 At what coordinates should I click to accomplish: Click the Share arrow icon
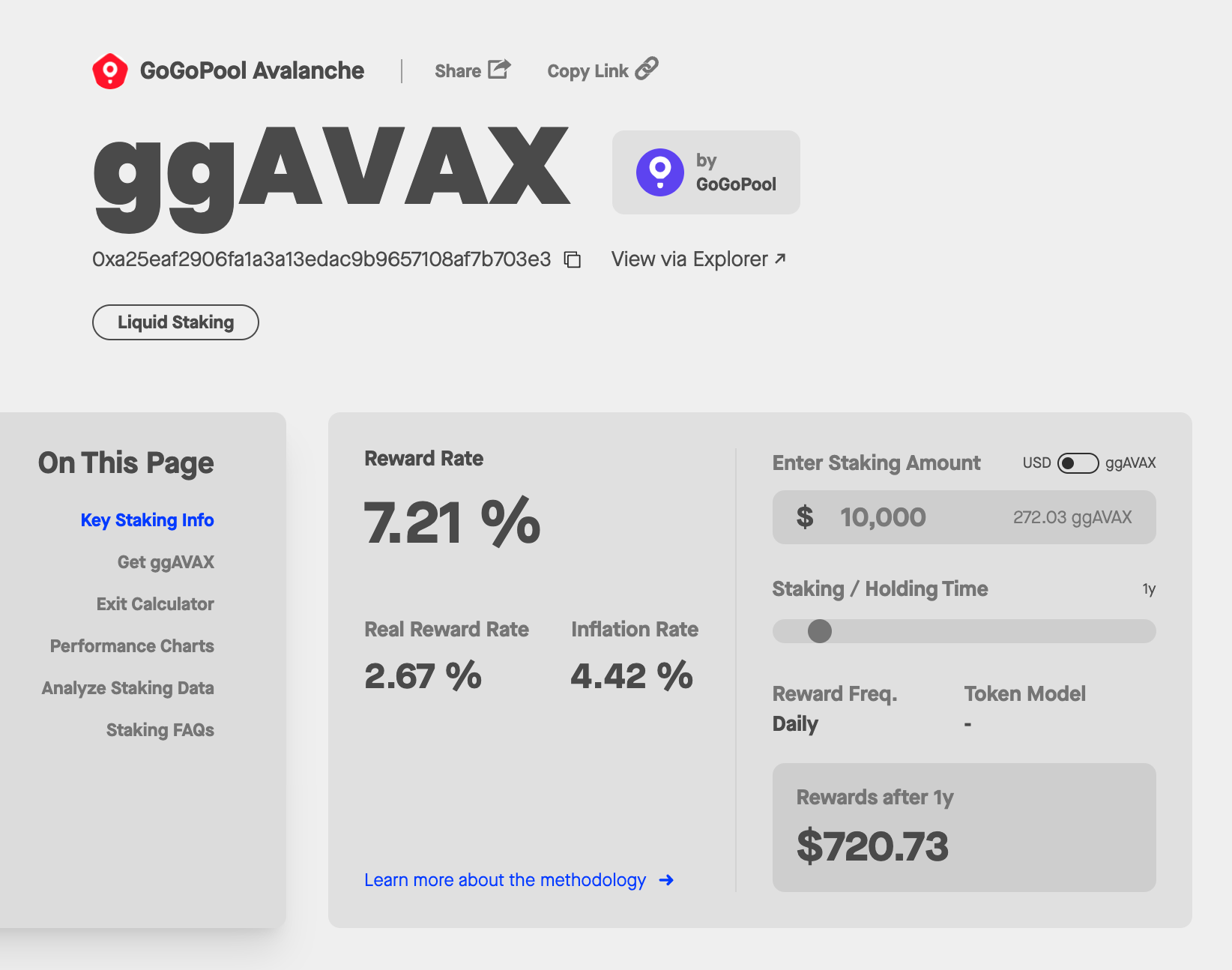click(x=499, y=69)
